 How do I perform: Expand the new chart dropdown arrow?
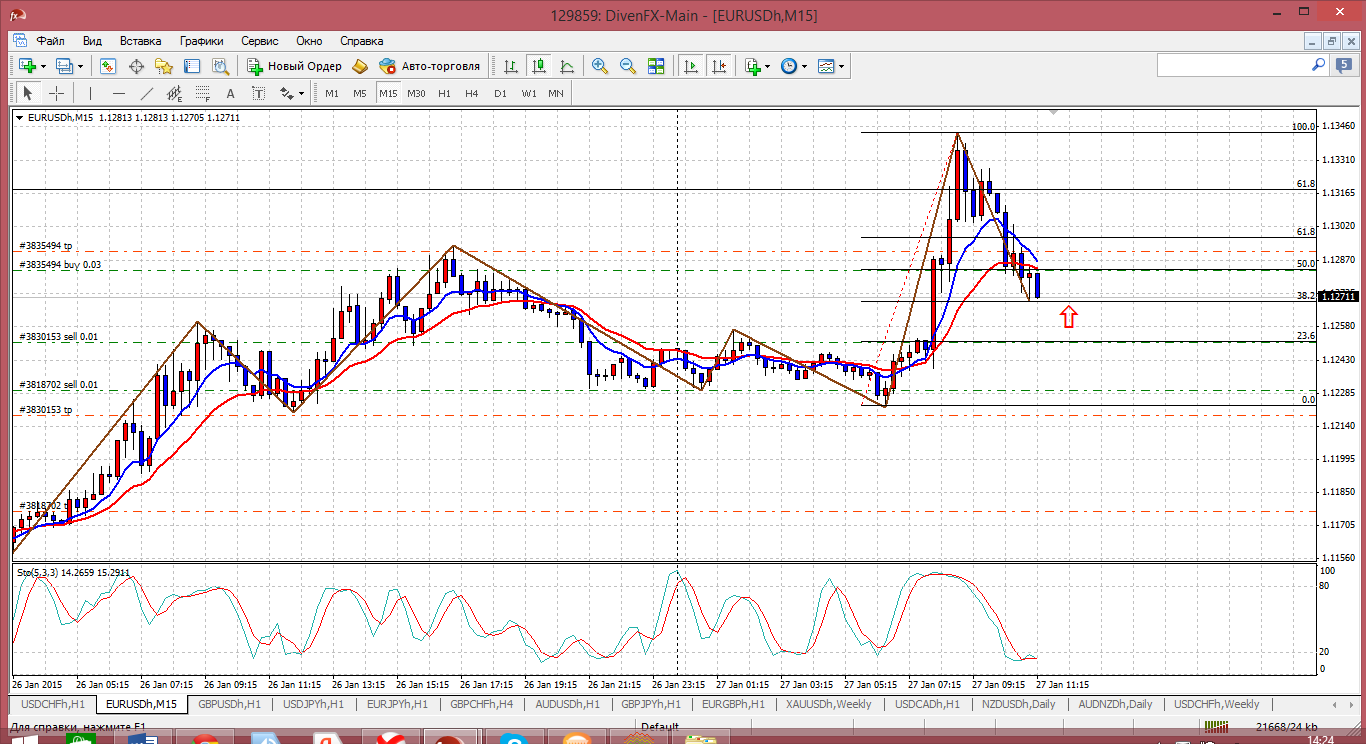click(43, 66)
